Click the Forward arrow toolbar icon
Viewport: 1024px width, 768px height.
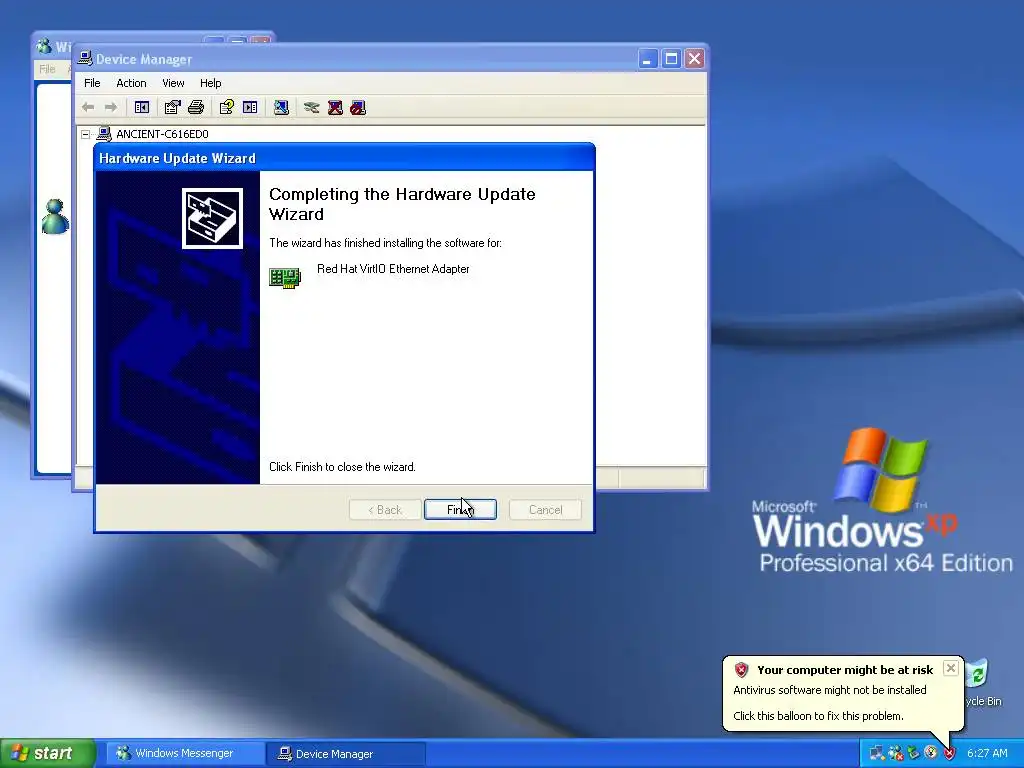(x=111, y=107)
